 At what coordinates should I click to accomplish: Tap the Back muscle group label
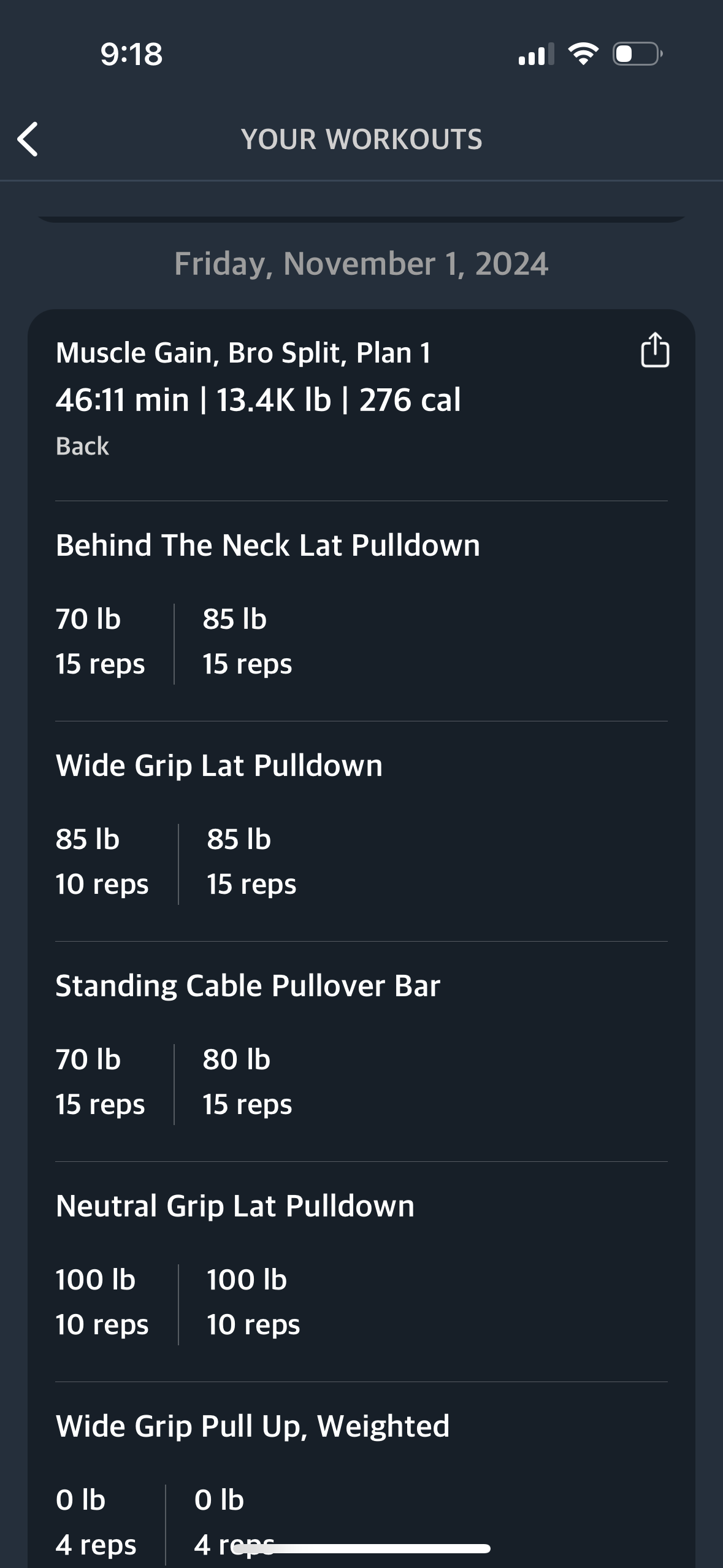point(82,446)
